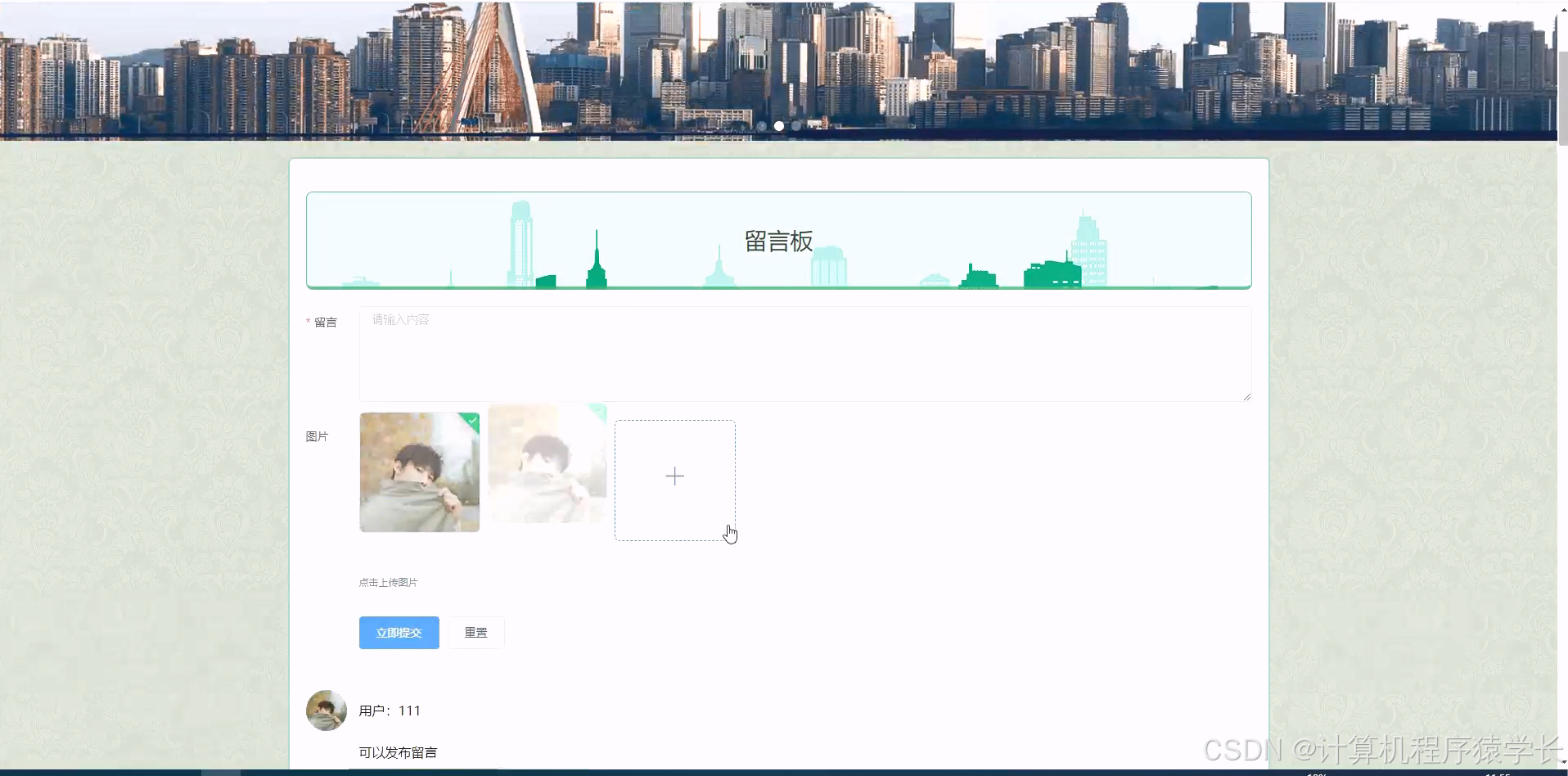
Task: Select the third carousel indicator dot
Action: click(797, 125)
